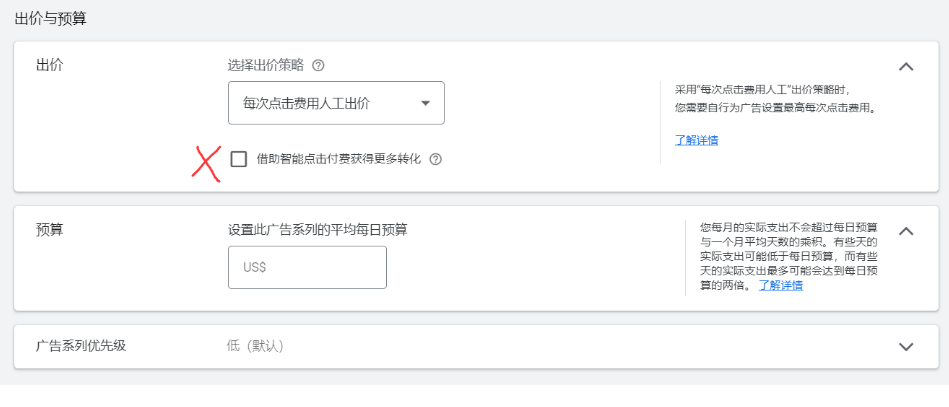Collapse the 预算 section using its chevron
This screenshot has height=407, width=949.
click(906, 231)
